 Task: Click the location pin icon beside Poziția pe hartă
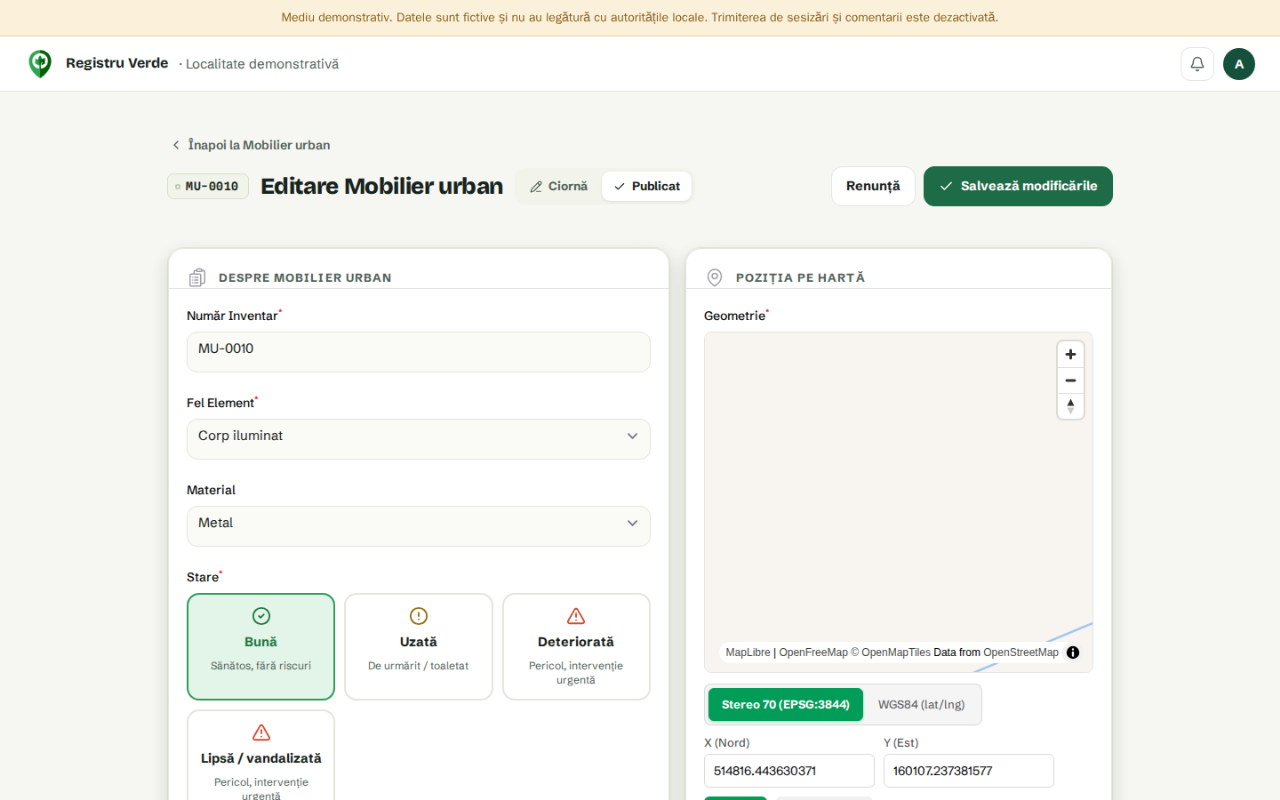coord(715,277)
